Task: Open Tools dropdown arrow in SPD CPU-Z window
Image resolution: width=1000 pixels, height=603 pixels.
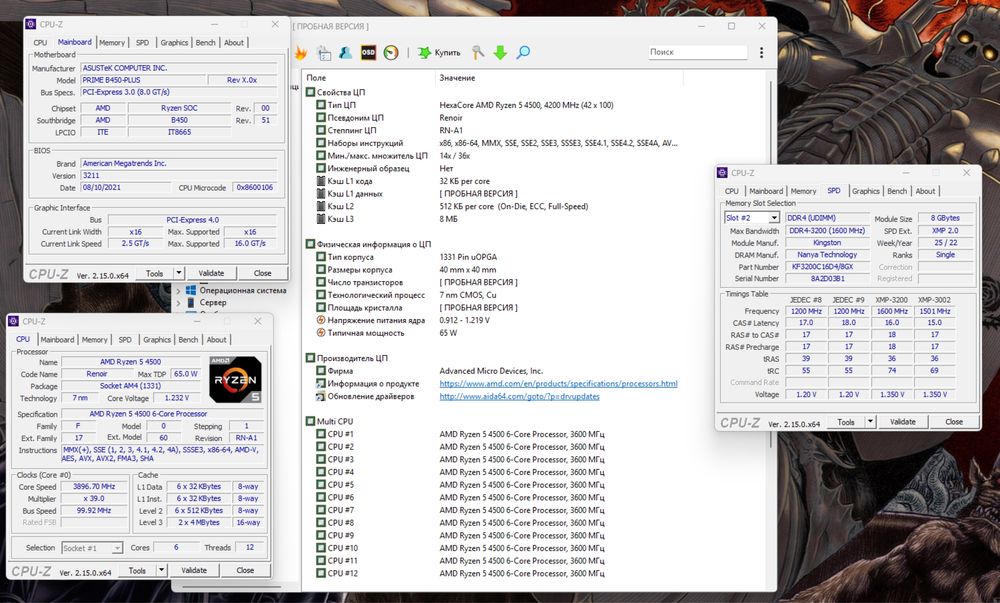Action: 871,422
